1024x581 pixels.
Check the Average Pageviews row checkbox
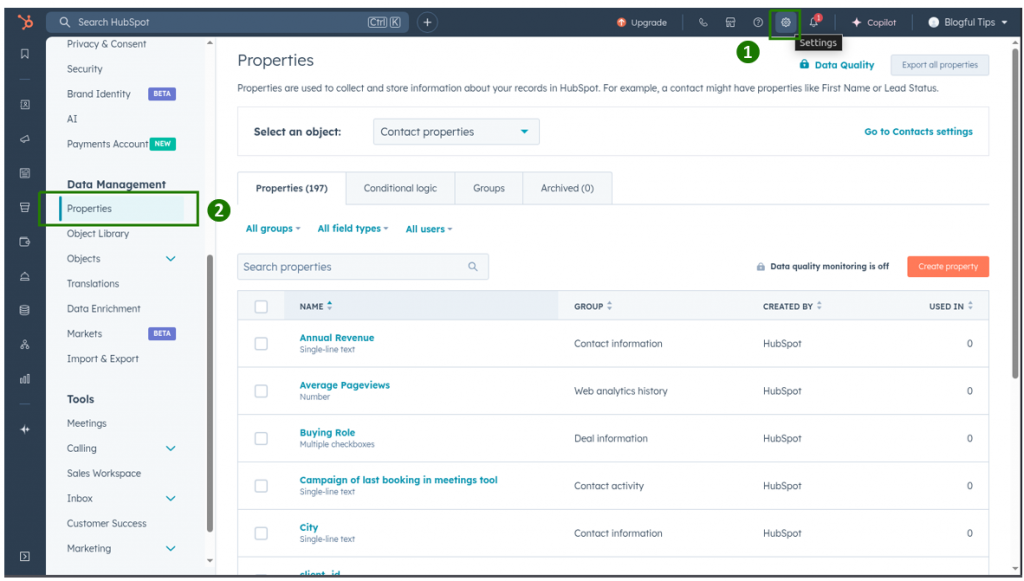coord(261,391)
